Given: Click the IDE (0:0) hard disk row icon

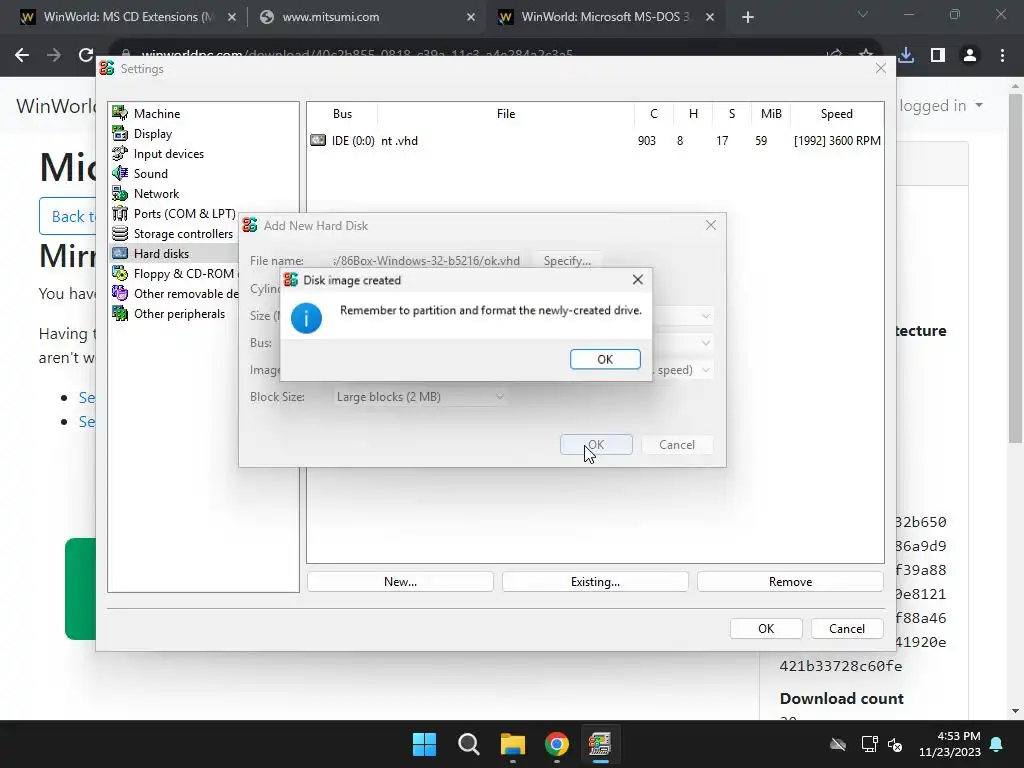Looking at the screenshot, I should tap(318, 140).
